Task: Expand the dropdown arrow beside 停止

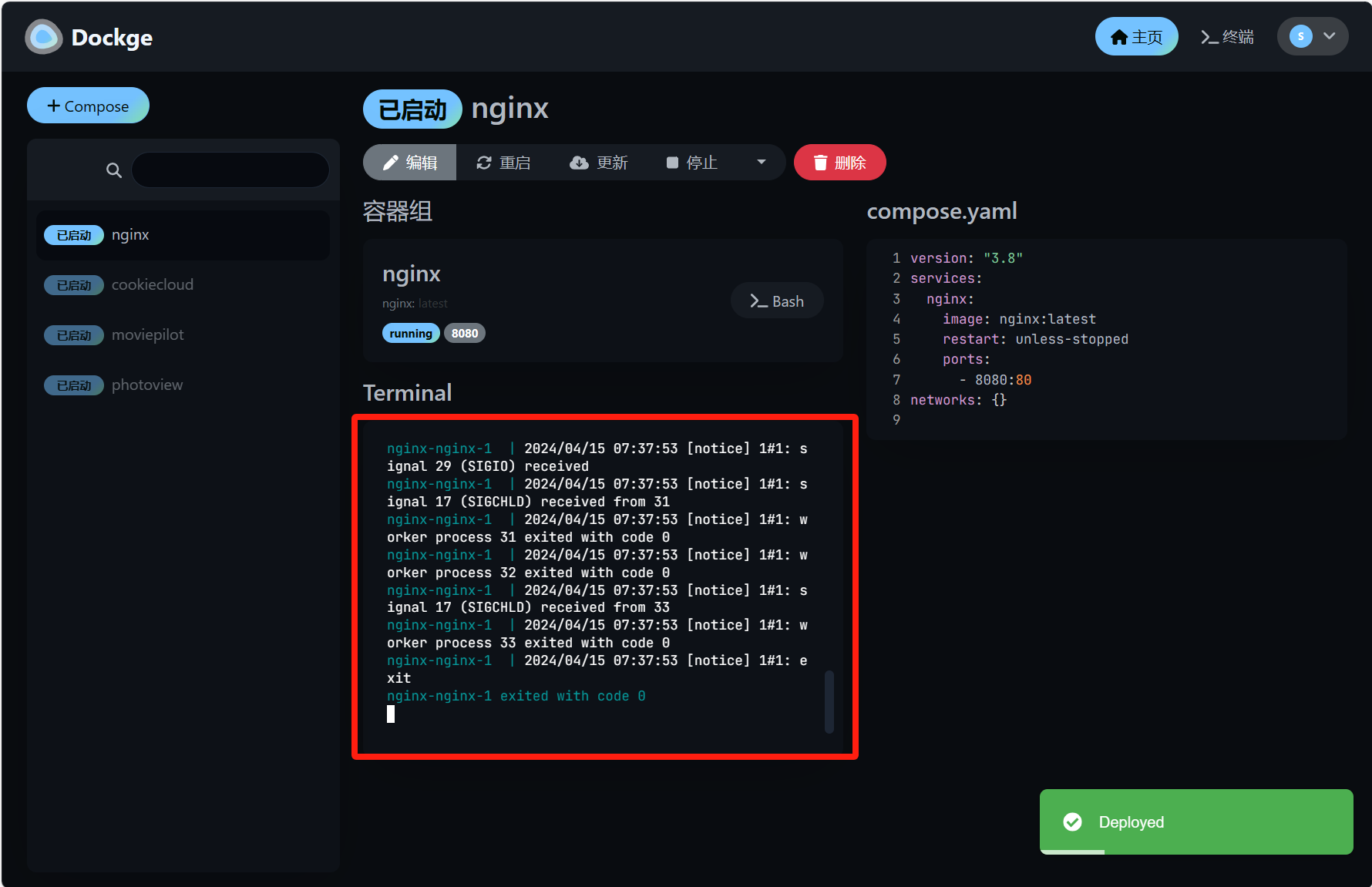Action: (x=762, y=162)
